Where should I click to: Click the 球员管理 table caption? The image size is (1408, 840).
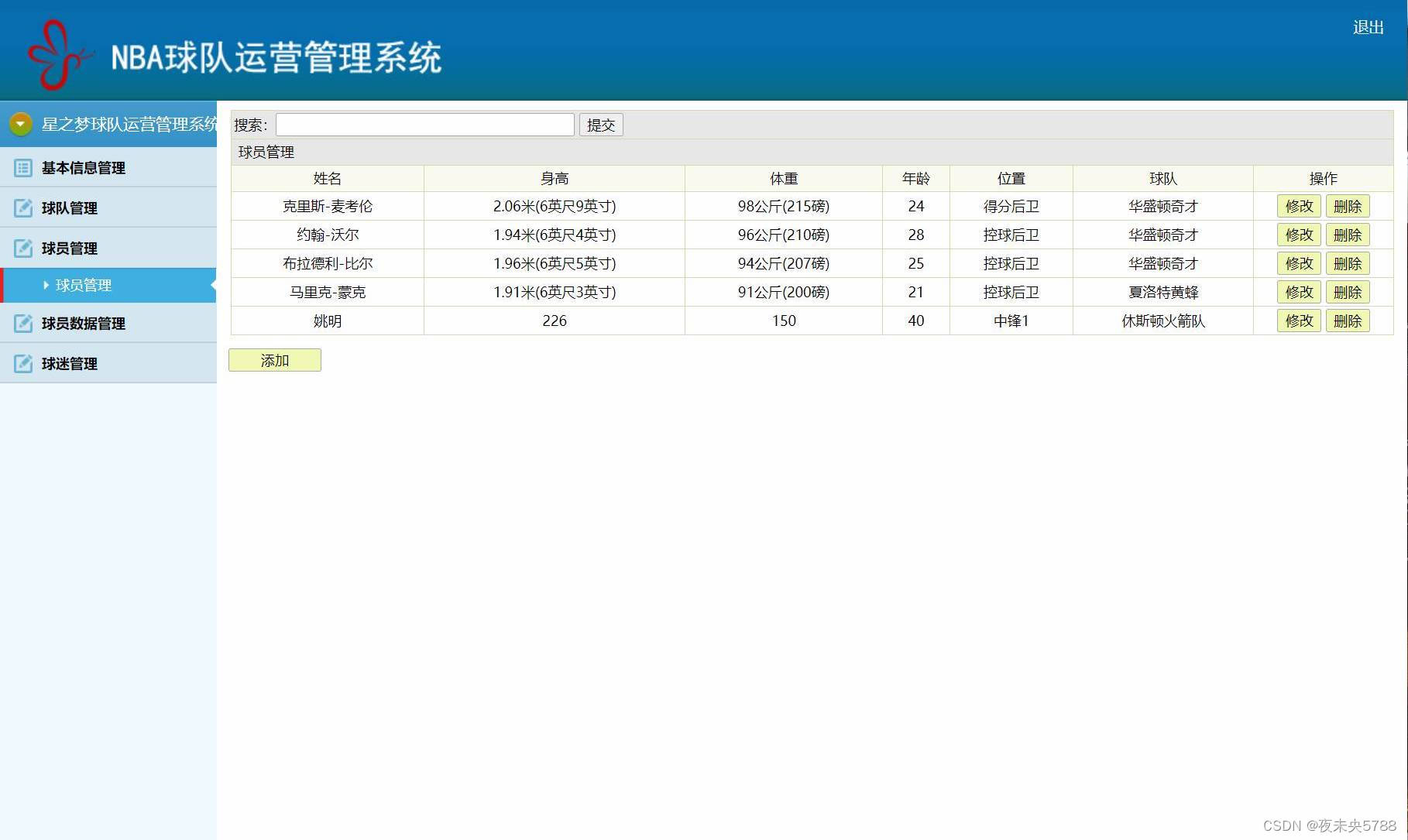[266, 153]
